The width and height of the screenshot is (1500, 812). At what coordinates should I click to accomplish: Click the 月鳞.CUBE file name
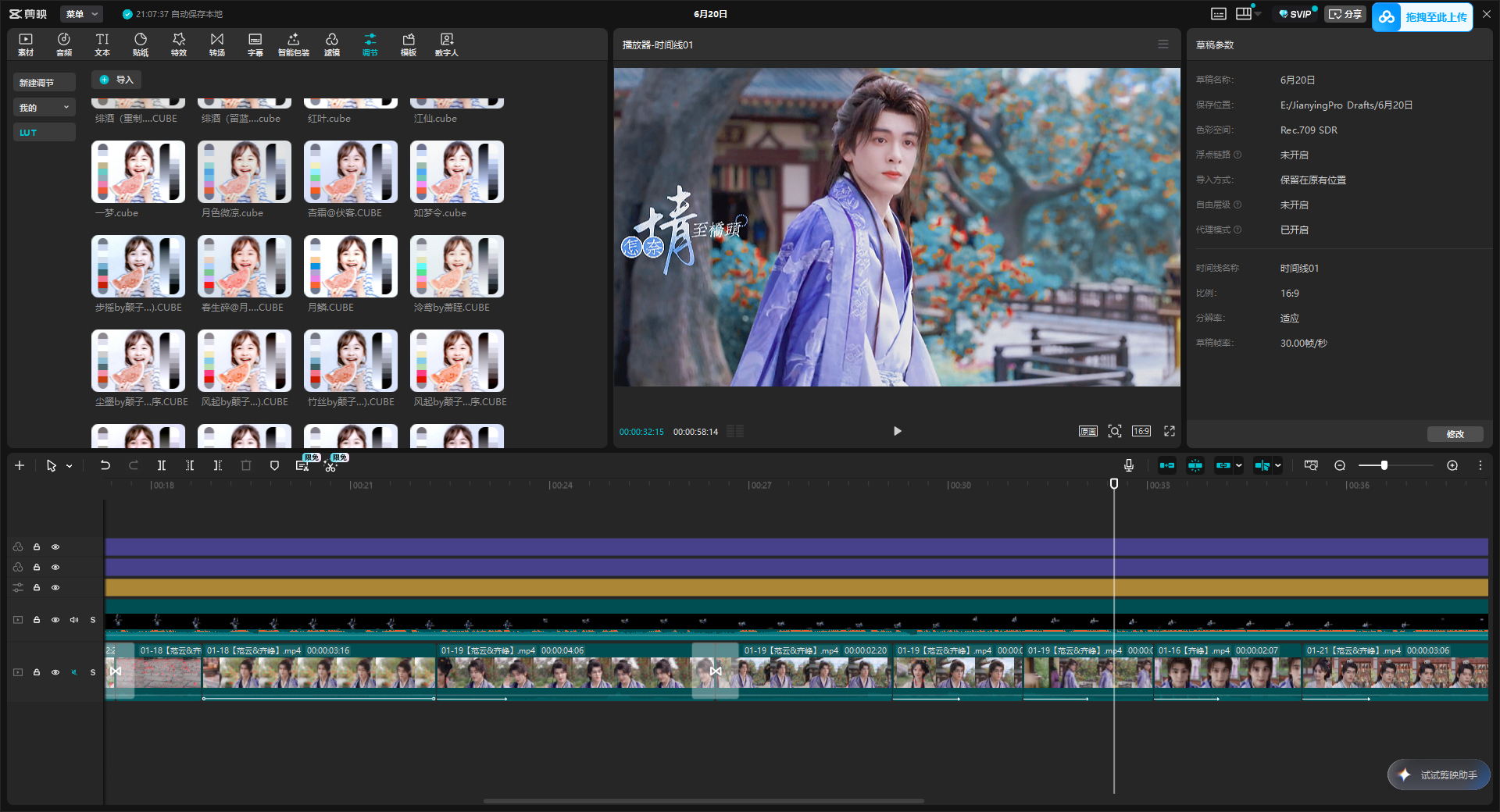(330, 308)
